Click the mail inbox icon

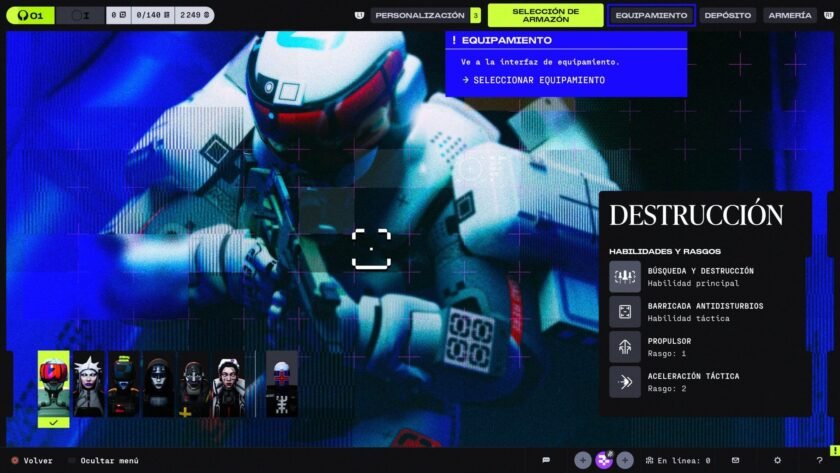click(x=735, y=460)
